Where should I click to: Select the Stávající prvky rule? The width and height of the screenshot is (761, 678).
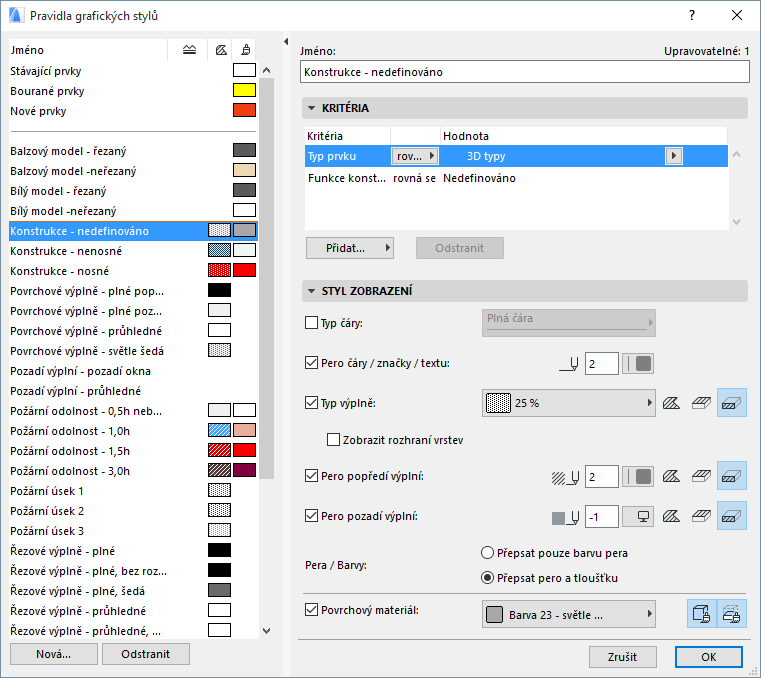133,71
